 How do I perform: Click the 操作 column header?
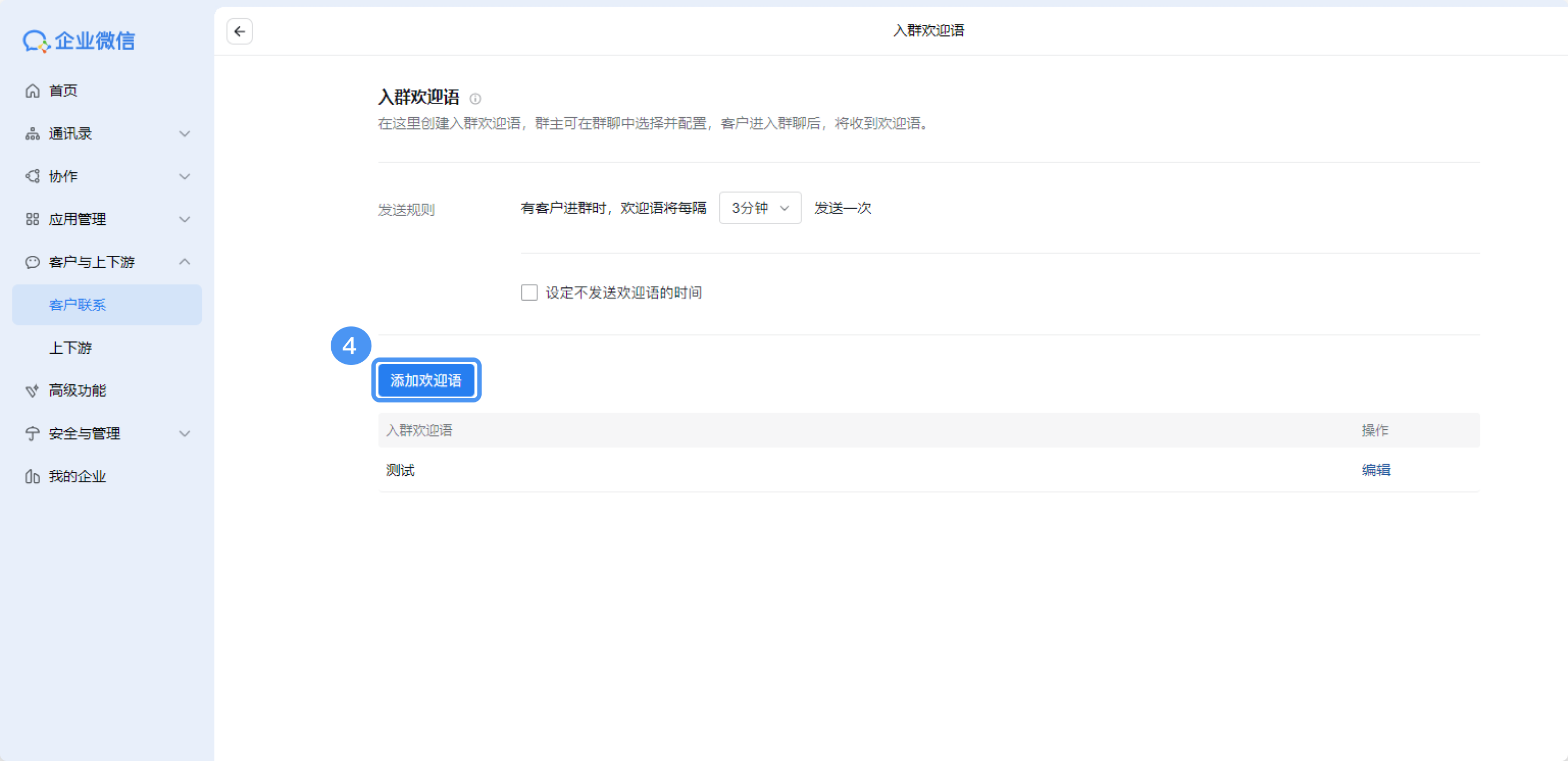point(1376,430)
